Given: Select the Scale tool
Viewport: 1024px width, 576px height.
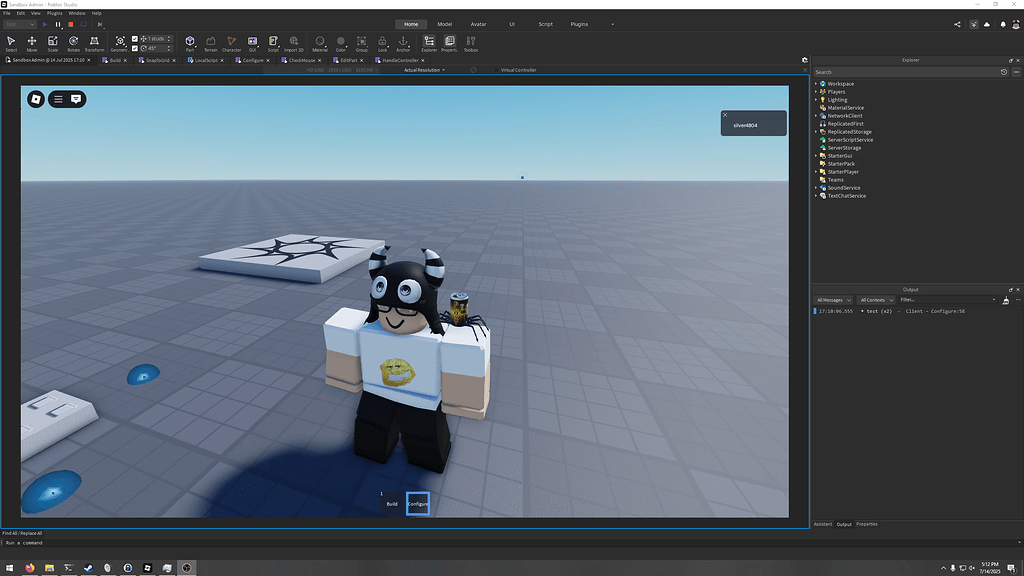Looking at the screenshot, I should pyautogui.click(x=53, y=41).
